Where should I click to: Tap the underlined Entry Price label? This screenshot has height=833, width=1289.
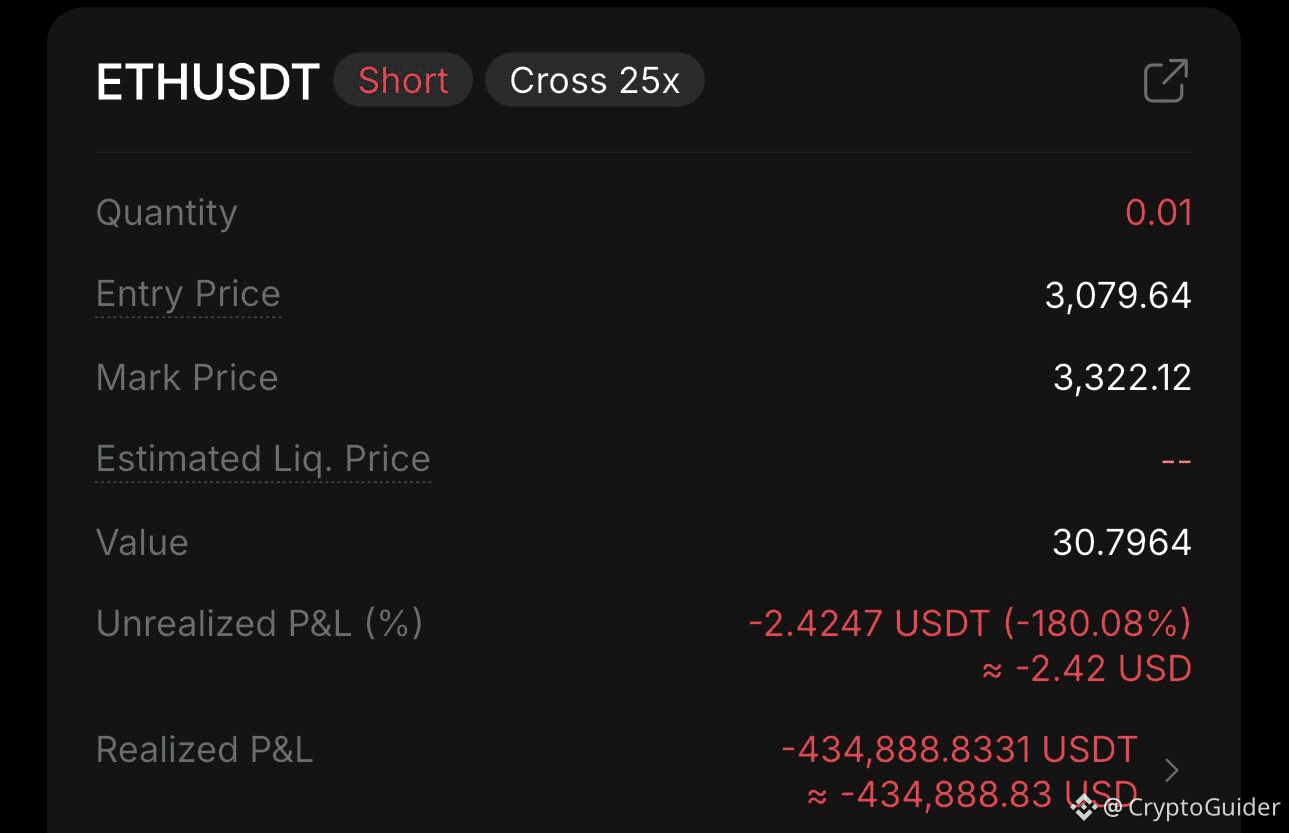[188, 294]
